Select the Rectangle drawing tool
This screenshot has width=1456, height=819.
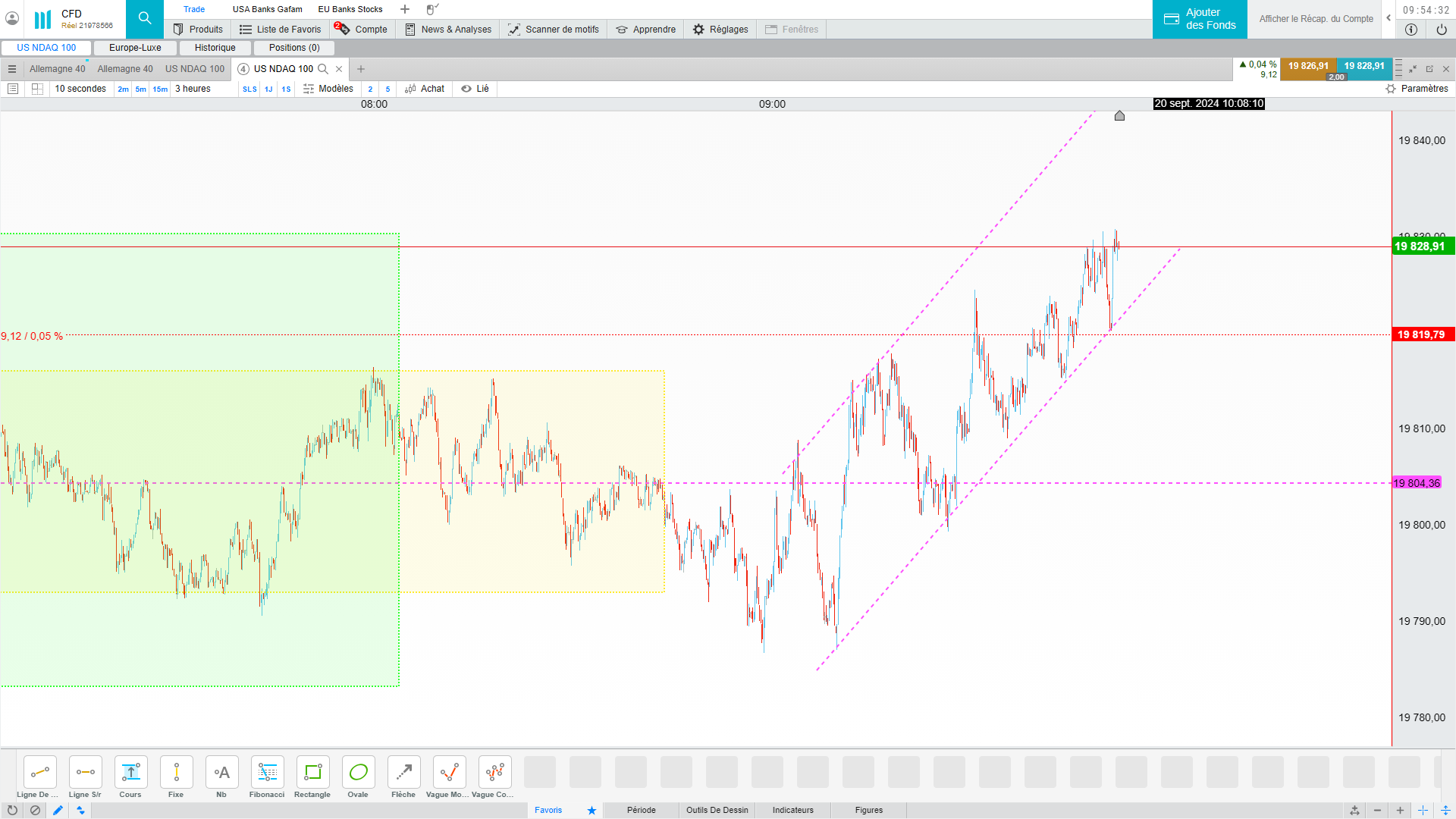[x=312, y=773]
